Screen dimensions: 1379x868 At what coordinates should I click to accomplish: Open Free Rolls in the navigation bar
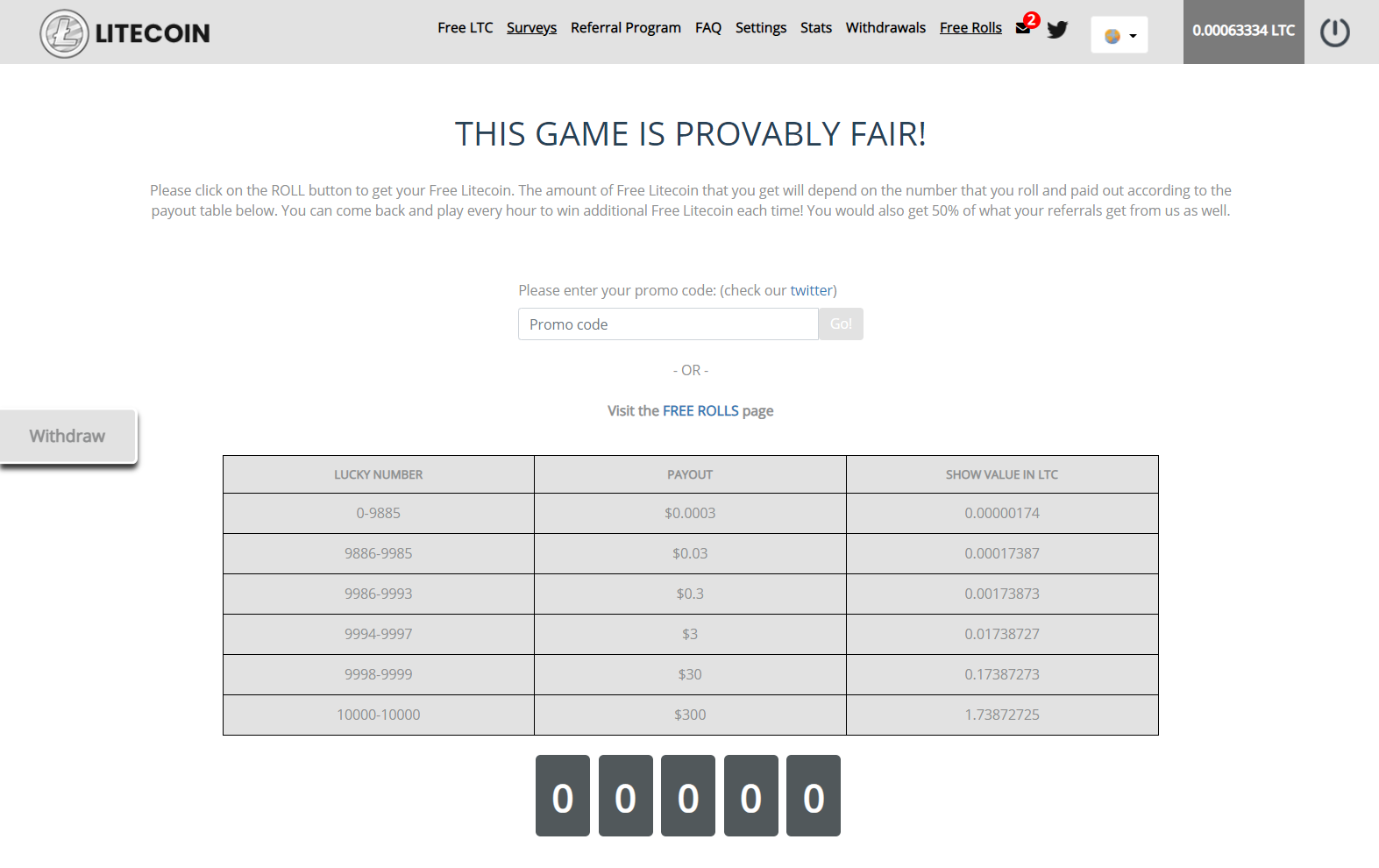click(x=970, y=27)
